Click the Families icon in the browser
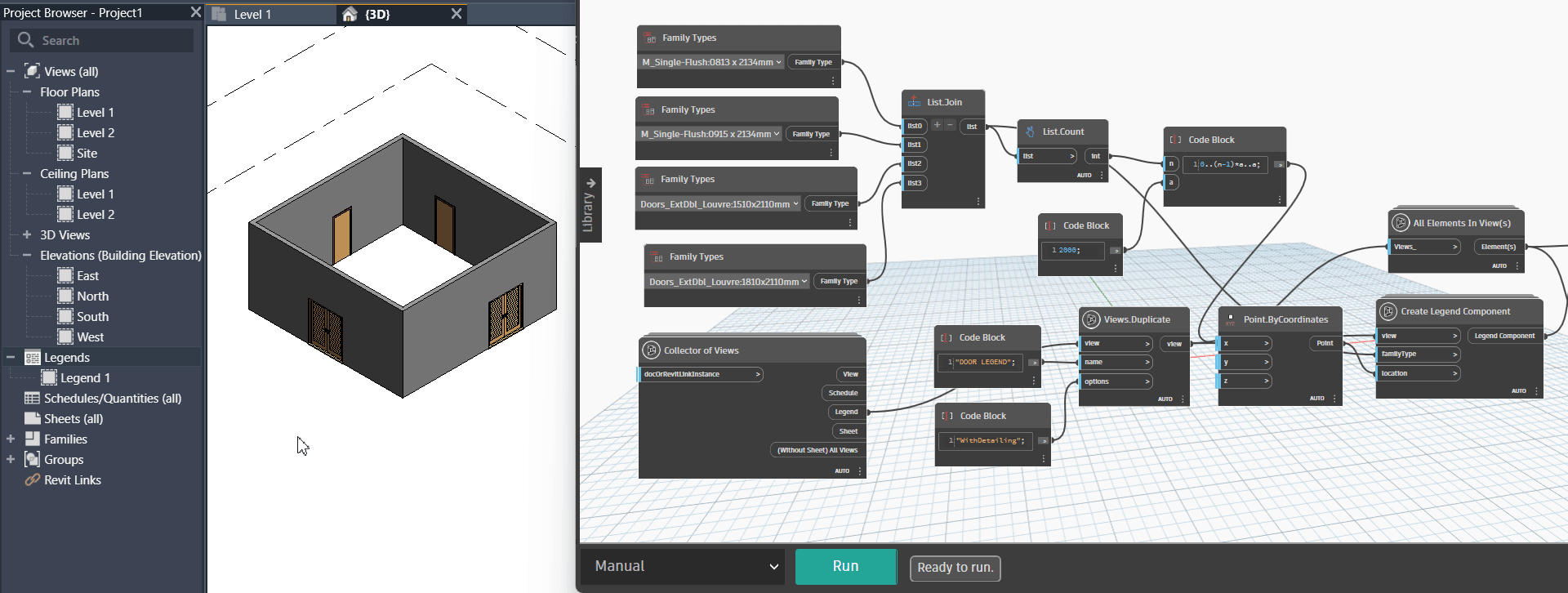 (x=33, y=439)
